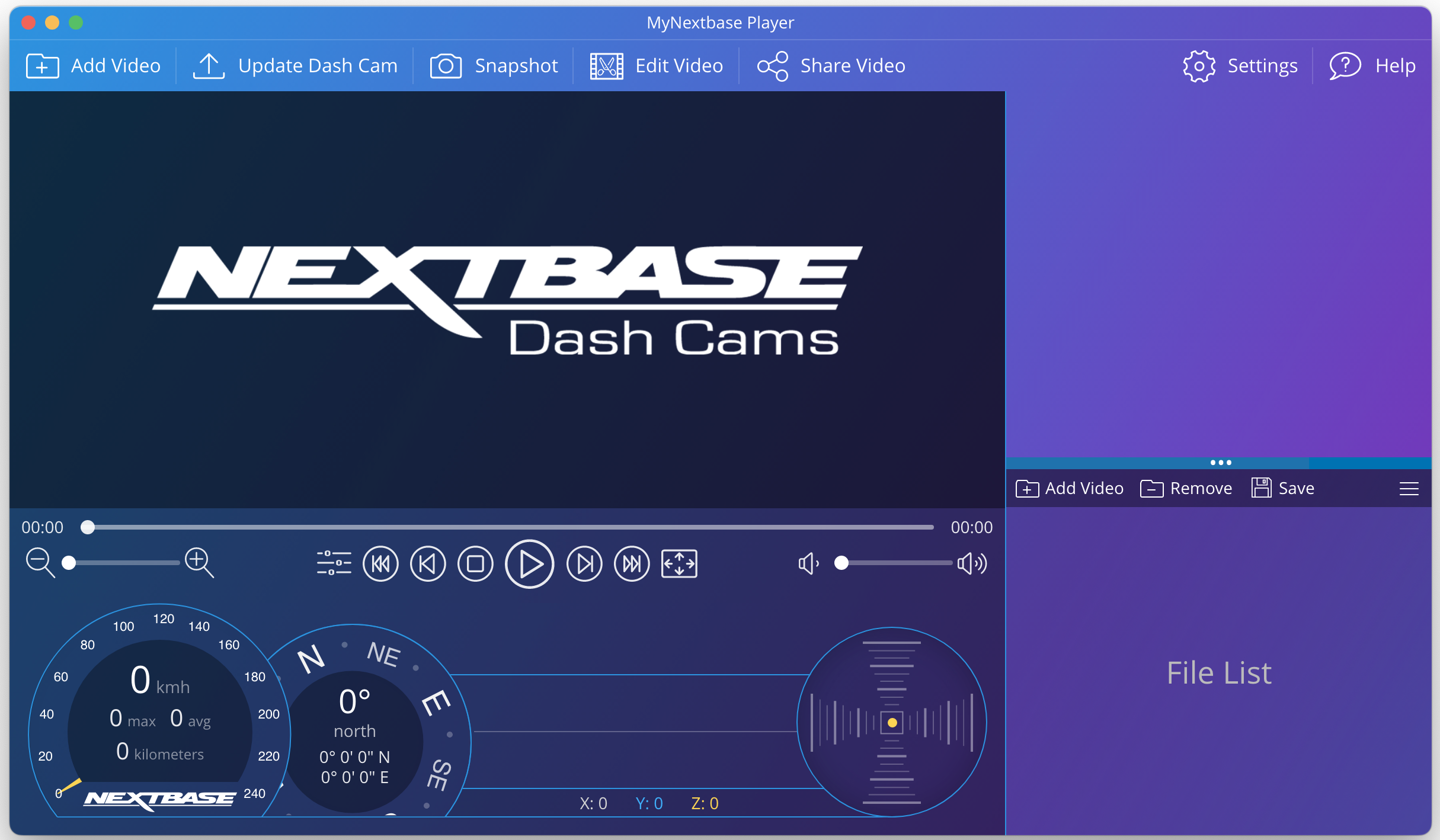Take a Snapshot from the toolbar
The height and width of the screenshot is (840, 1440).
(494, 66)
